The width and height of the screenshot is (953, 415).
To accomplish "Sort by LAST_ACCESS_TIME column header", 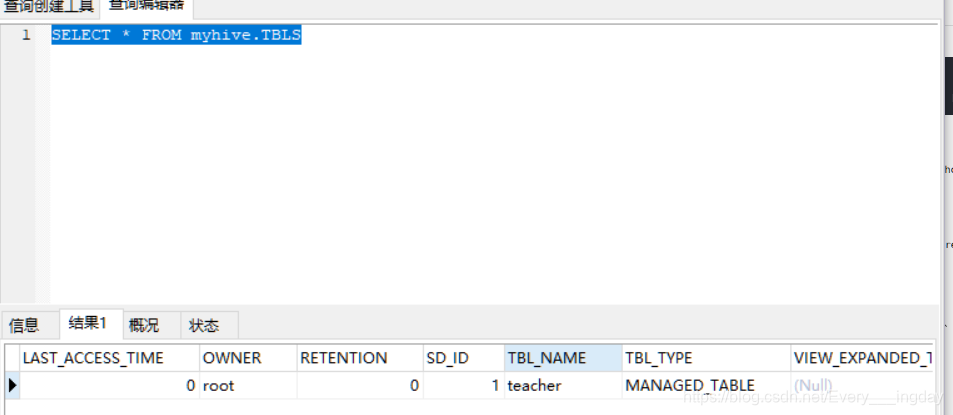I will tap(109, 358).
